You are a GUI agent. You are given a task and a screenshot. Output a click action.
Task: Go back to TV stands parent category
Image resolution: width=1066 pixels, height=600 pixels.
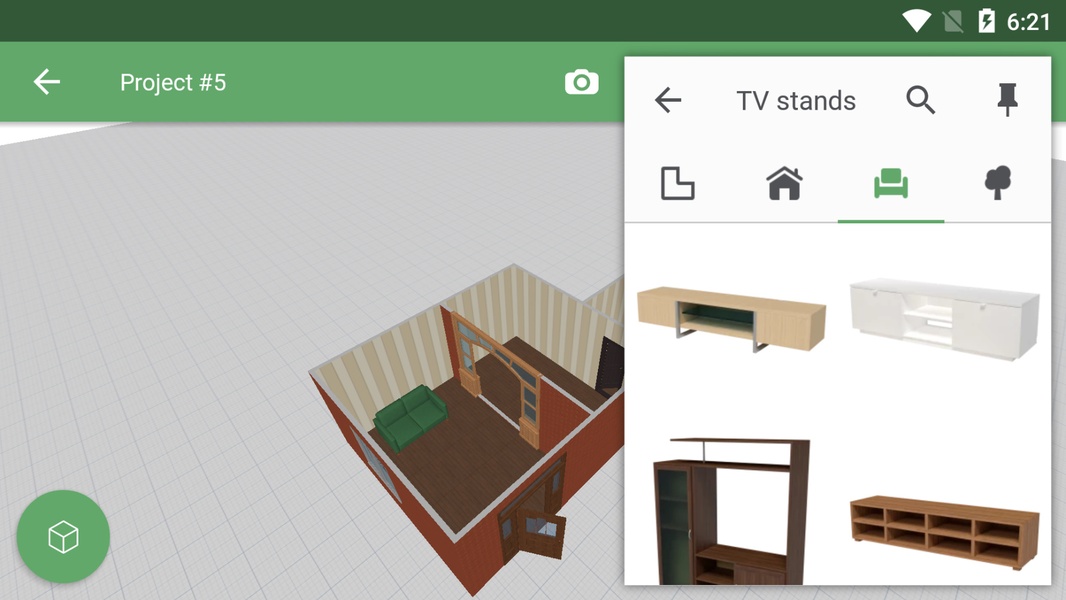pos(668,100)
